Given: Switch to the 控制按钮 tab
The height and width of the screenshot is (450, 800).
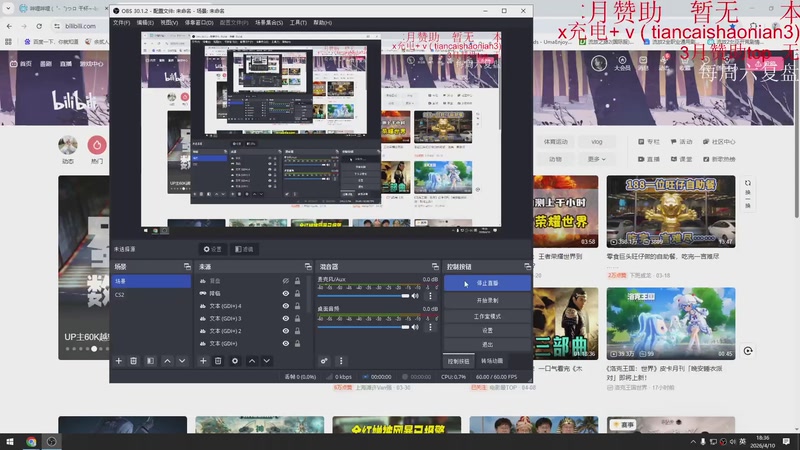Looking at the screenshot, I should click(459, 361).
